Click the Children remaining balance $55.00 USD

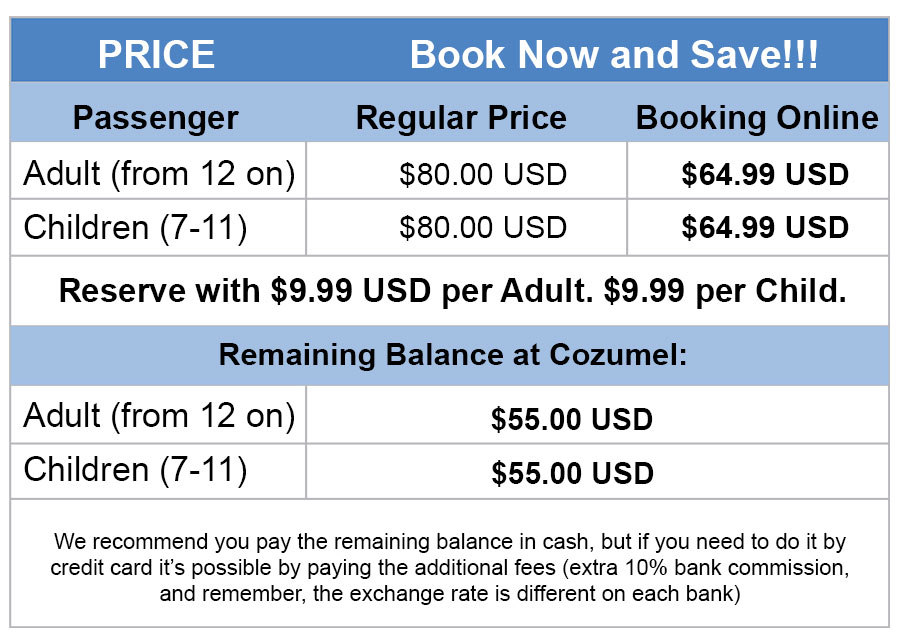click(572, 473)
